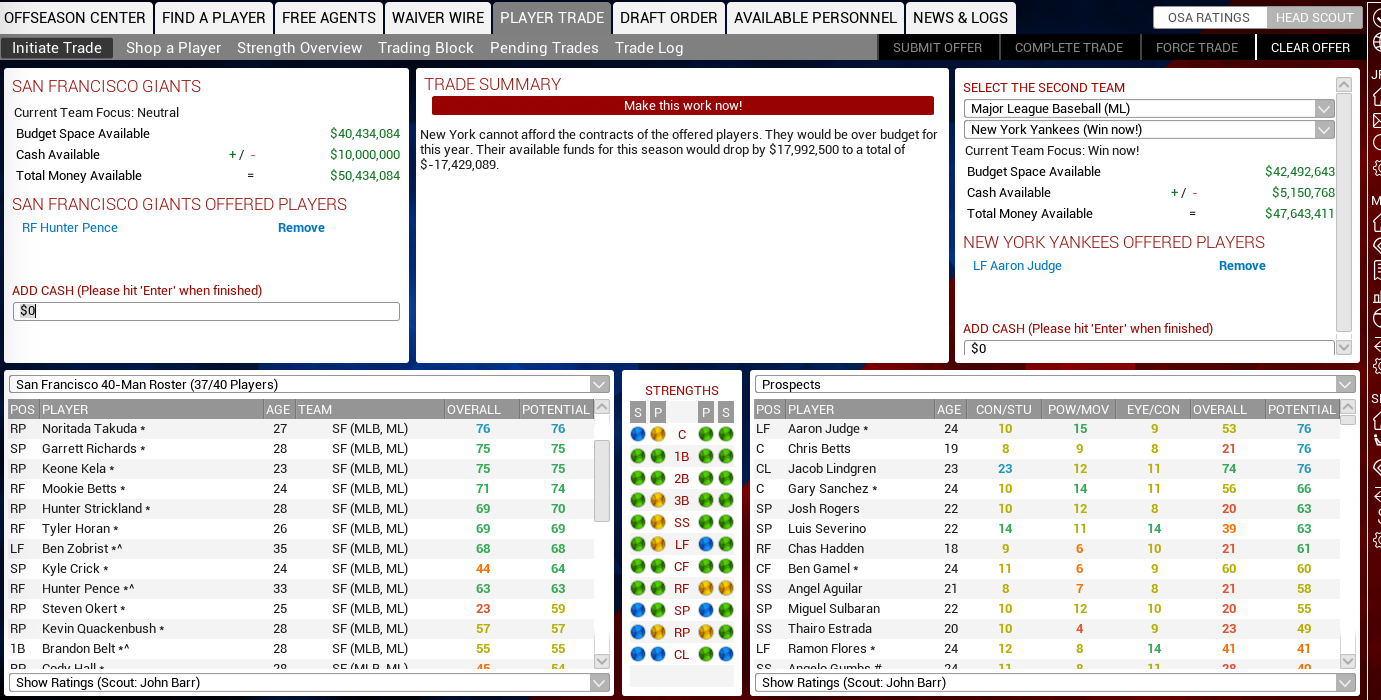Open the offered player RF Hunter Pence link
1381x700 pixels.
tap(70, 228)
